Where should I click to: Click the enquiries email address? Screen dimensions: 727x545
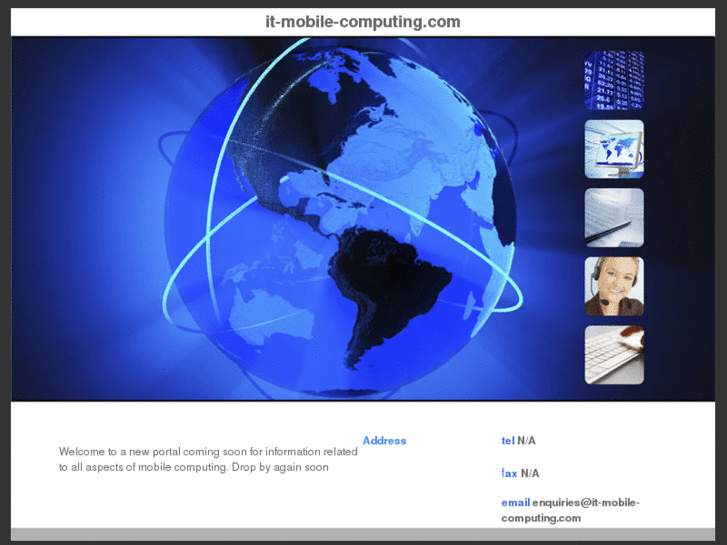tap(570, 510)
